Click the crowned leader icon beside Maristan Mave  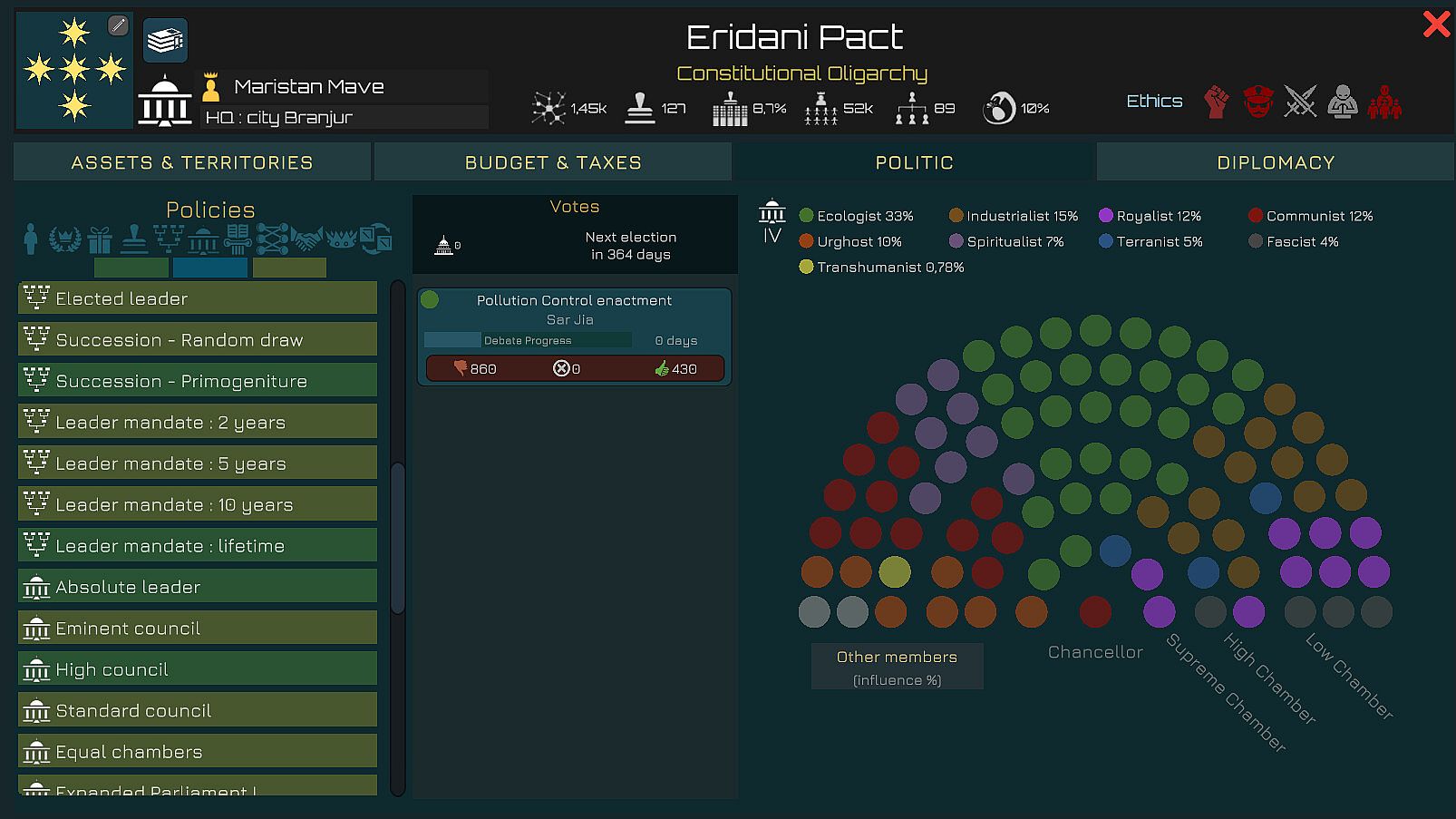point(211,87)
